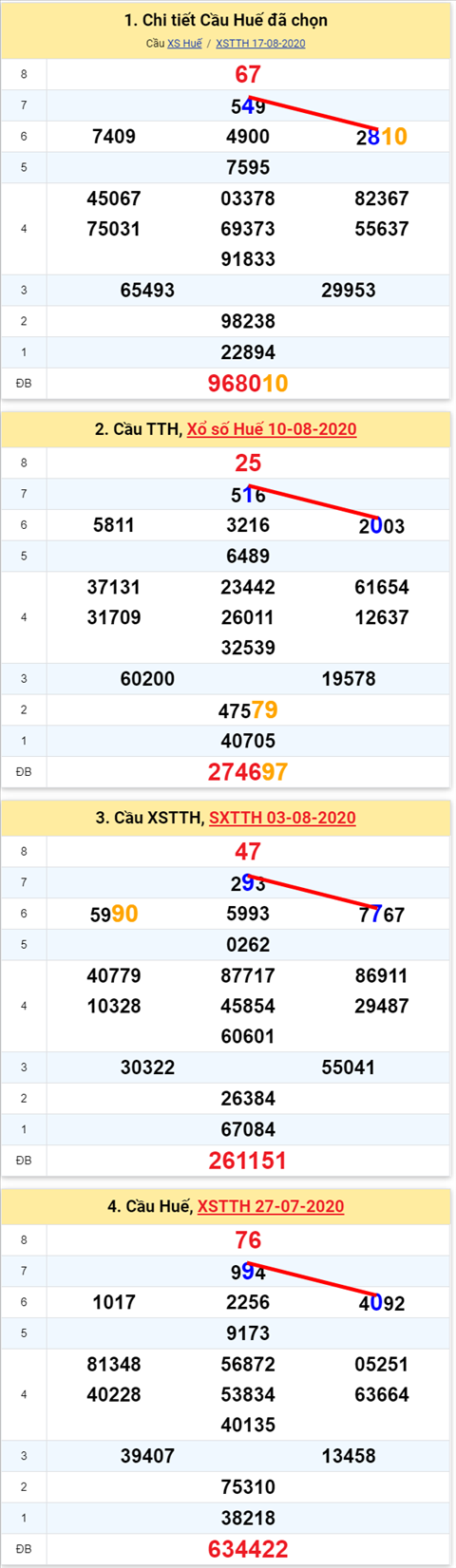Click the number 47579
The image size is (456, 1568).
tap(248, 709)
